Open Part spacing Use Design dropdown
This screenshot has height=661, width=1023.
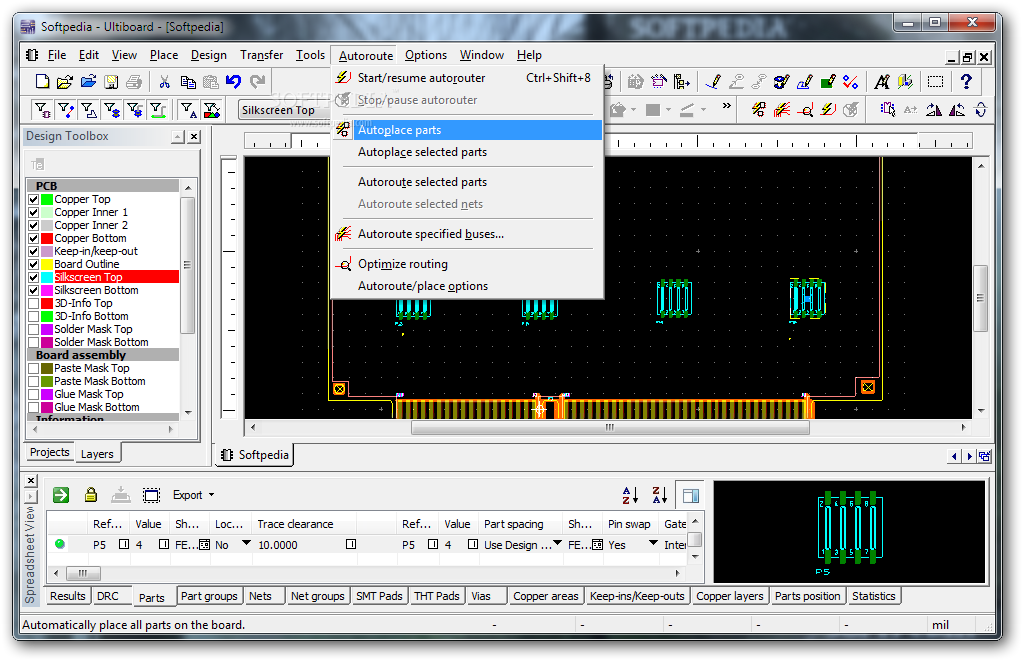tap(557, 544)
